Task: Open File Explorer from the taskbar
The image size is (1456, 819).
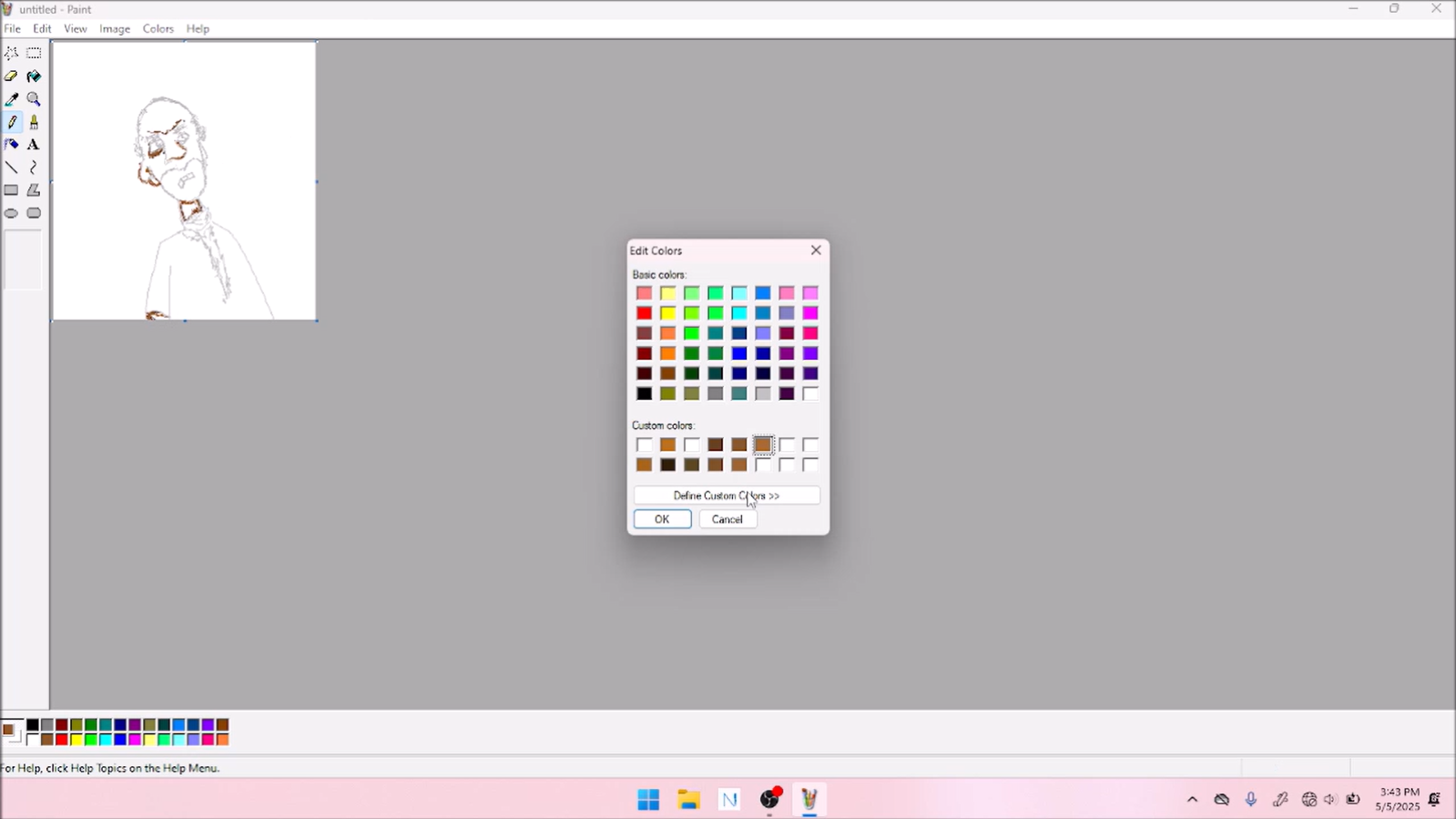Action: [688, 800]
